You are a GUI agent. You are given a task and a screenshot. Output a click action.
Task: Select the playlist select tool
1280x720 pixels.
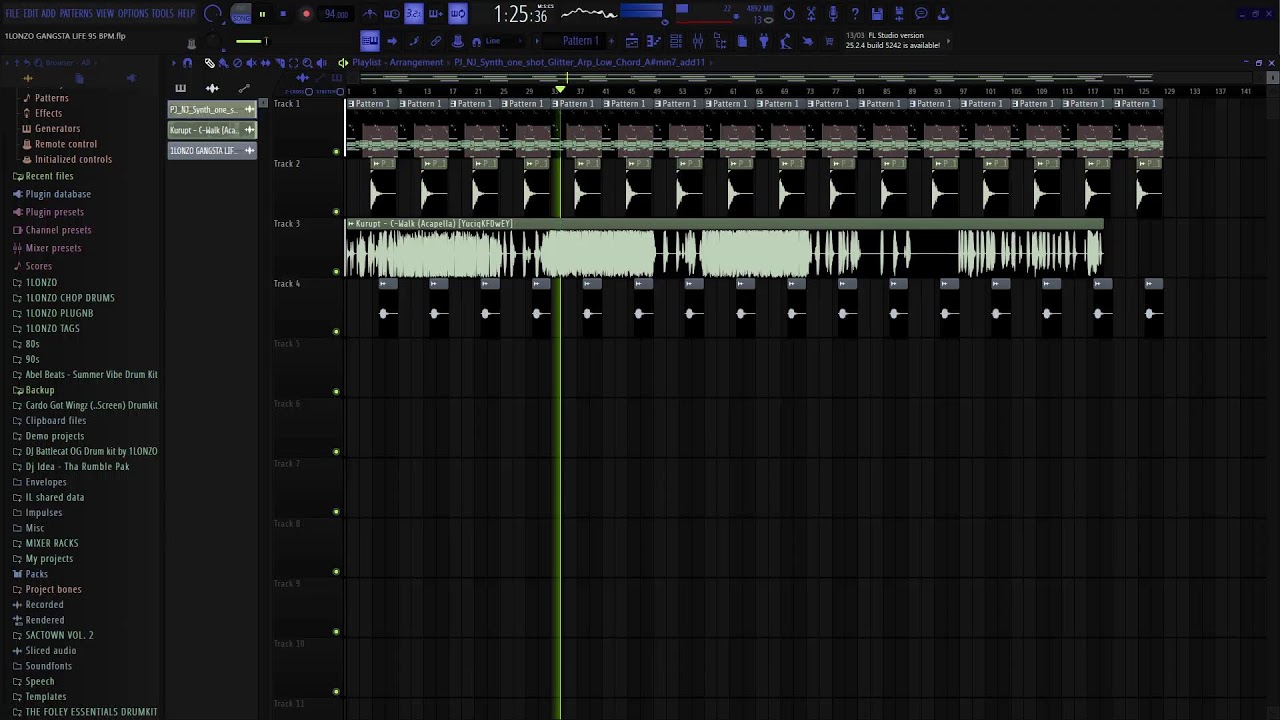point(294,62)
